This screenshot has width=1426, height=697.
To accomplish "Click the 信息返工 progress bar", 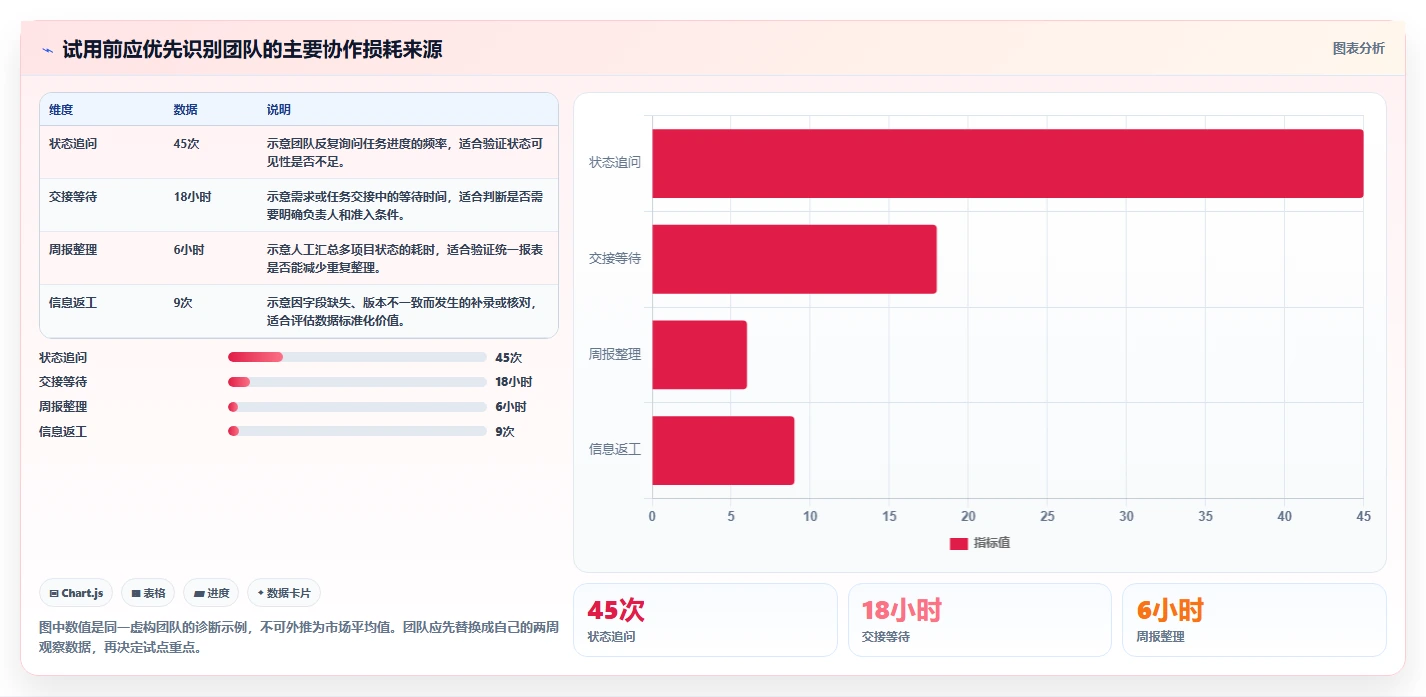I will 357,431.
